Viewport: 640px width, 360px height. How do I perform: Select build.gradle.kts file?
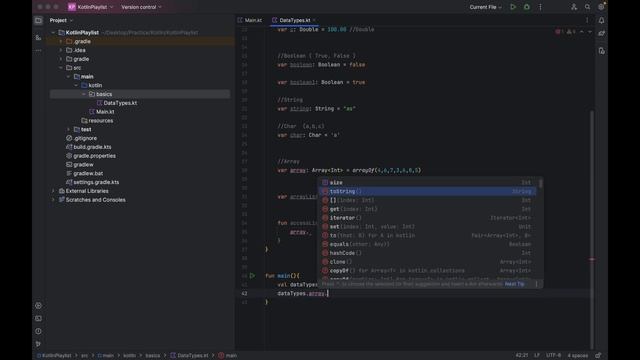tap(92, 147)
